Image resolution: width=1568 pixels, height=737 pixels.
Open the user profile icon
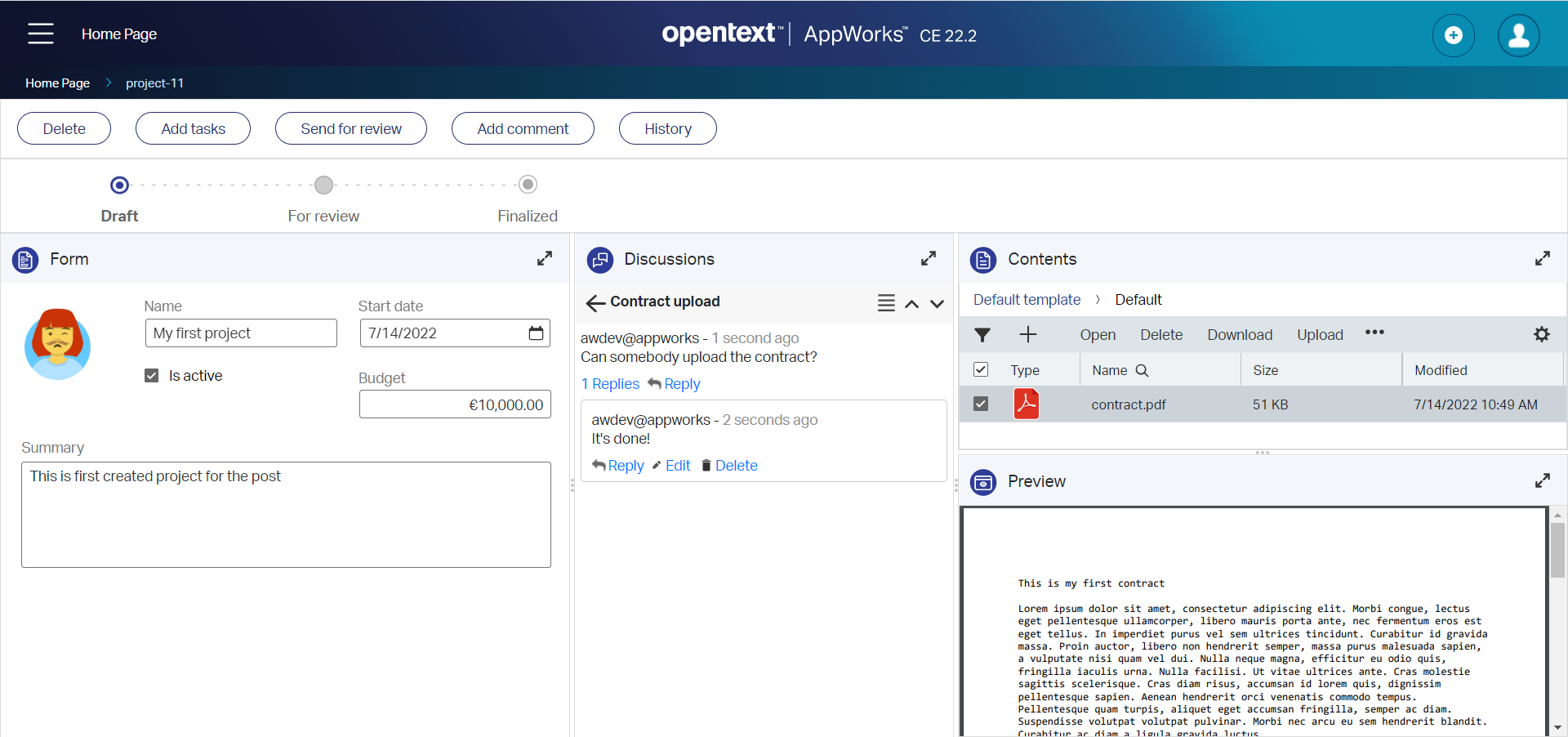point(1518,35)
